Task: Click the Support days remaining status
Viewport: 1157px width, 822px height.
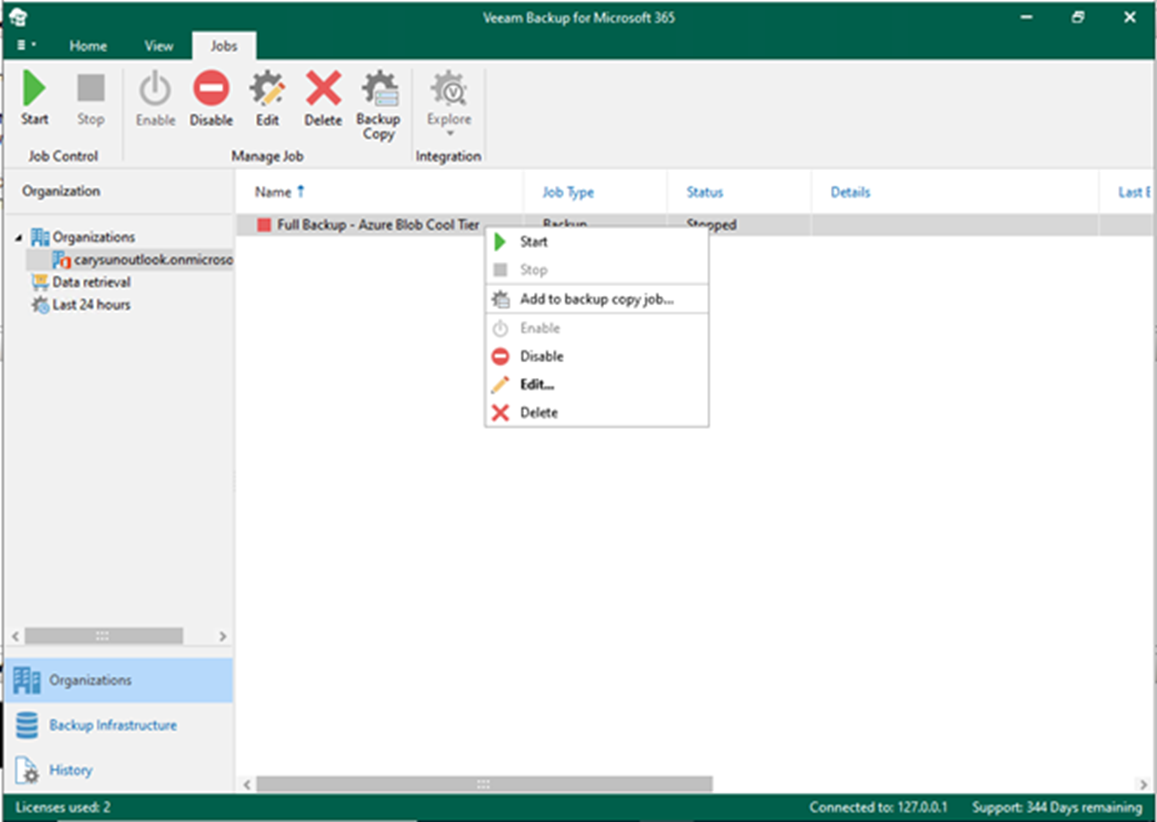Action: [1057, 807]
